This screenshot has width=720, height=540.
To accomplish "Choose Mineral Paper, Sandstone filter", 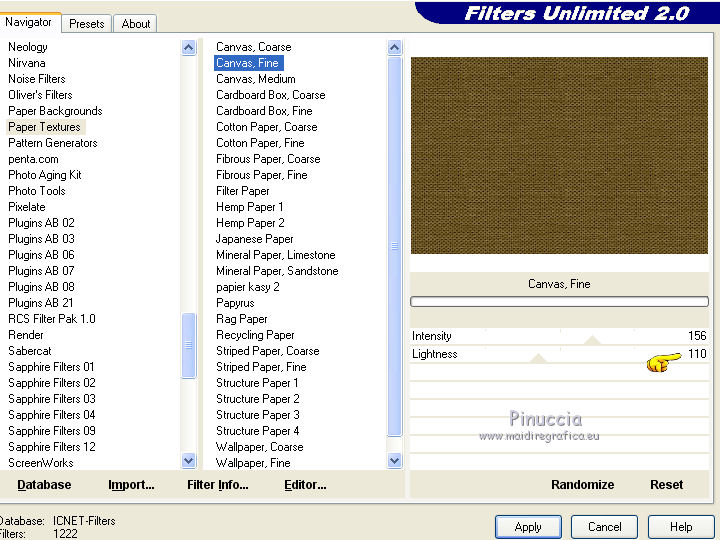I will [x=277, y=271].
